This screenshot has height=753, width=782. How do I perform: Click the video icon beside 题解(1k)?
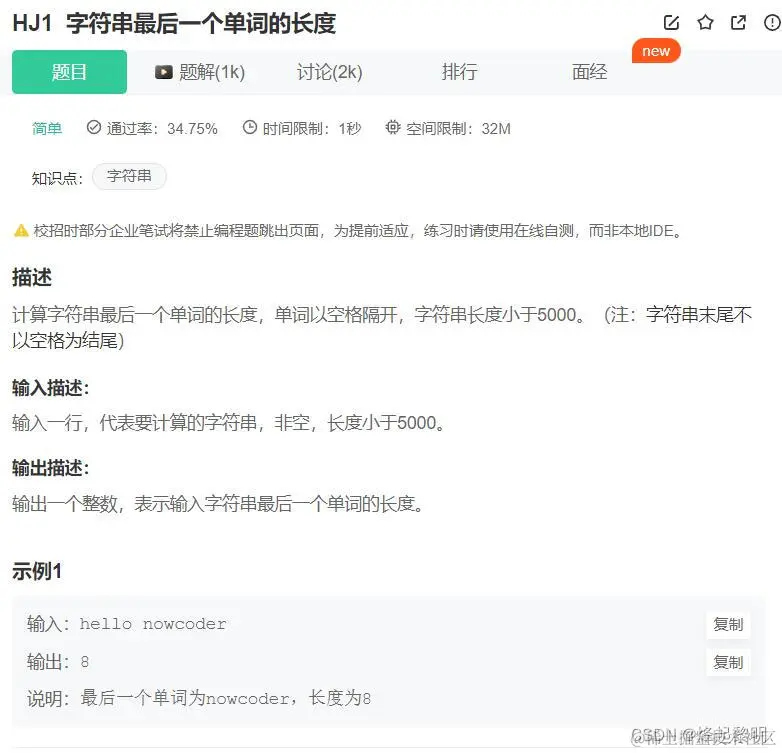click(164, 72)
